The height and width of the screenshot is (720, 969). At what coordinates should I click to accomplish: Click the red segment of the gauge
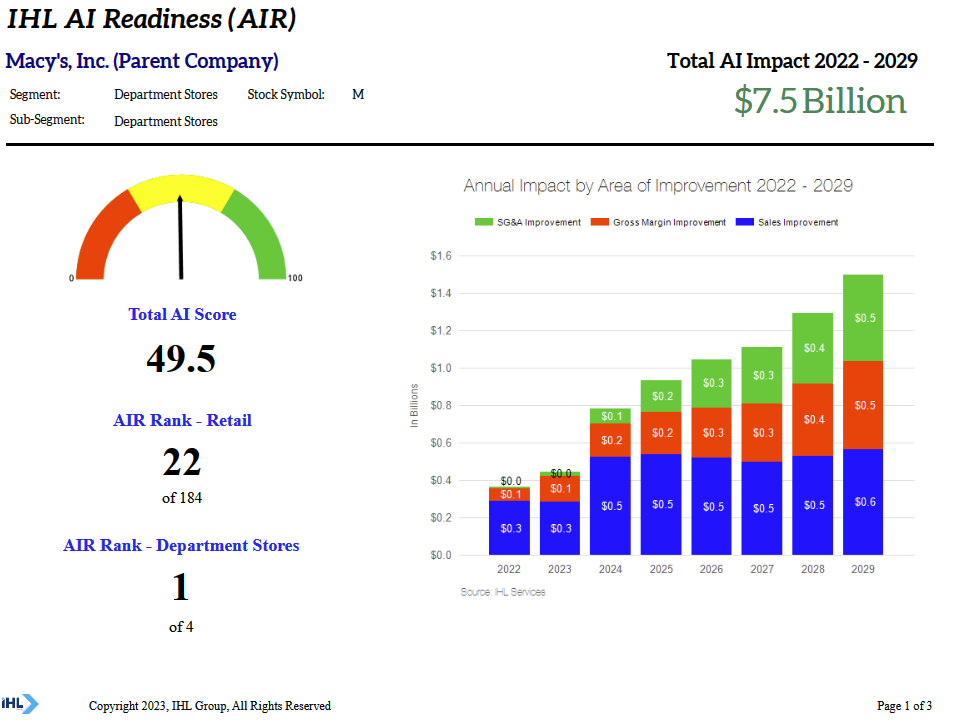[x=101, y=237]
